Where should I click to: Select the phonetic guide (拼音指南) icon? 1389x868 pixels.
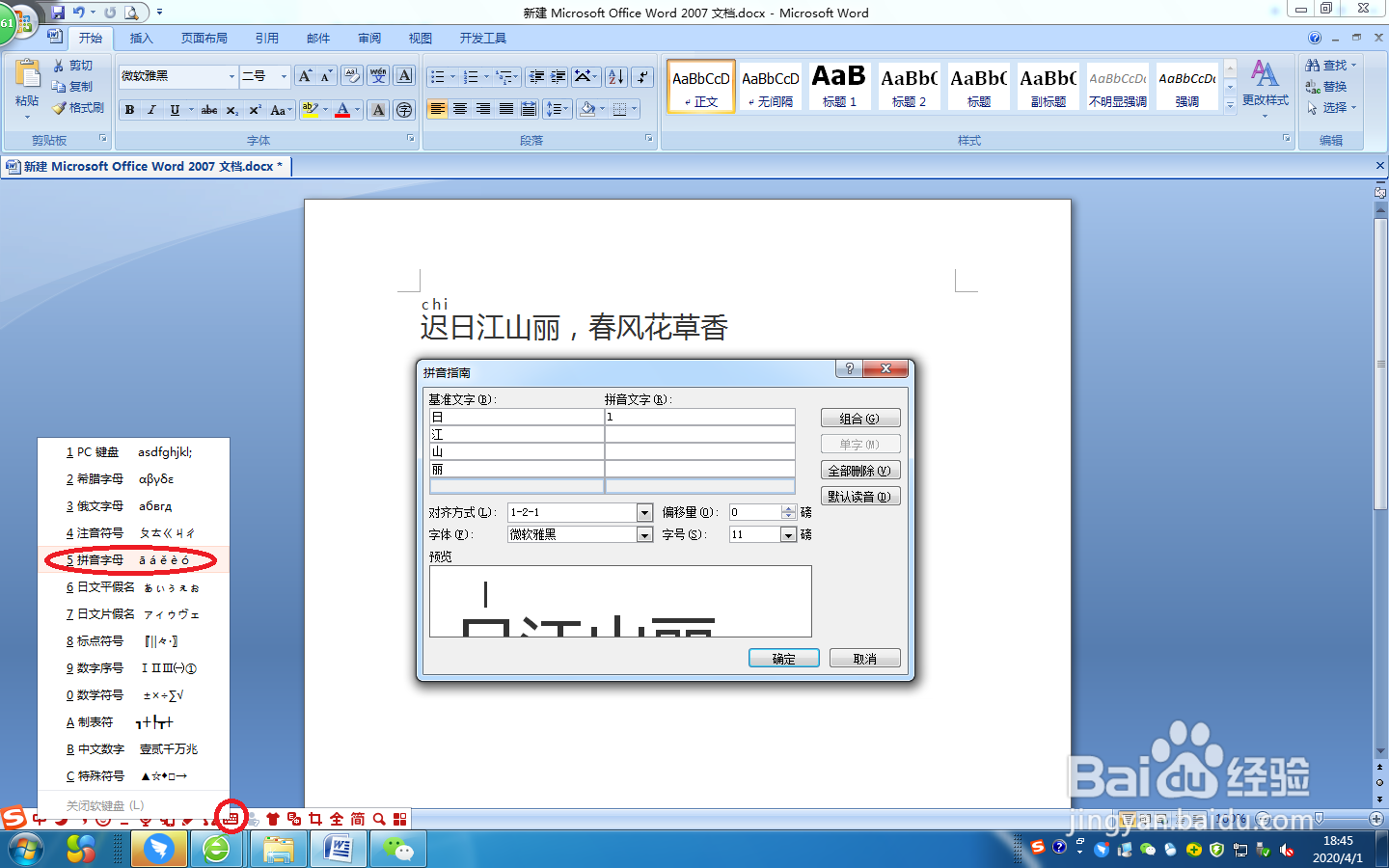[x=379, y=75]
